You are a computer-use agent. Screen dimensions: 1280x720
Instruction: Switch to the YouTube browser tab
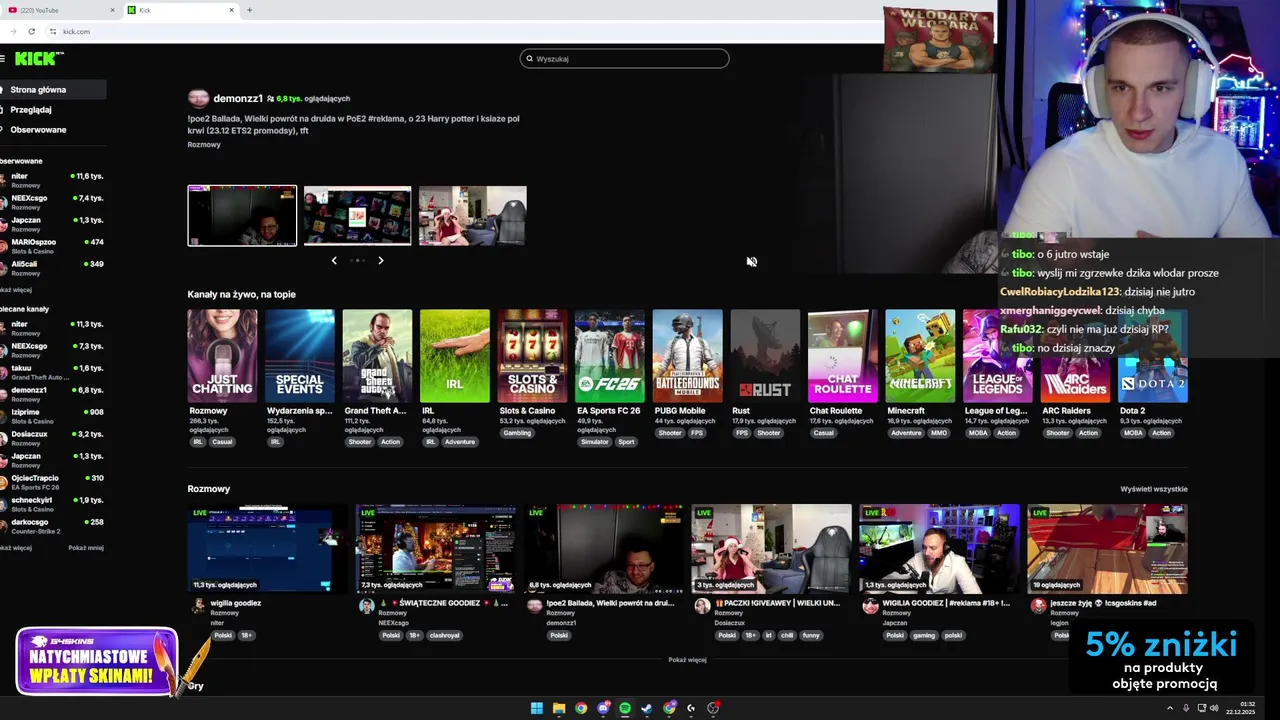[x=58, y=10]
